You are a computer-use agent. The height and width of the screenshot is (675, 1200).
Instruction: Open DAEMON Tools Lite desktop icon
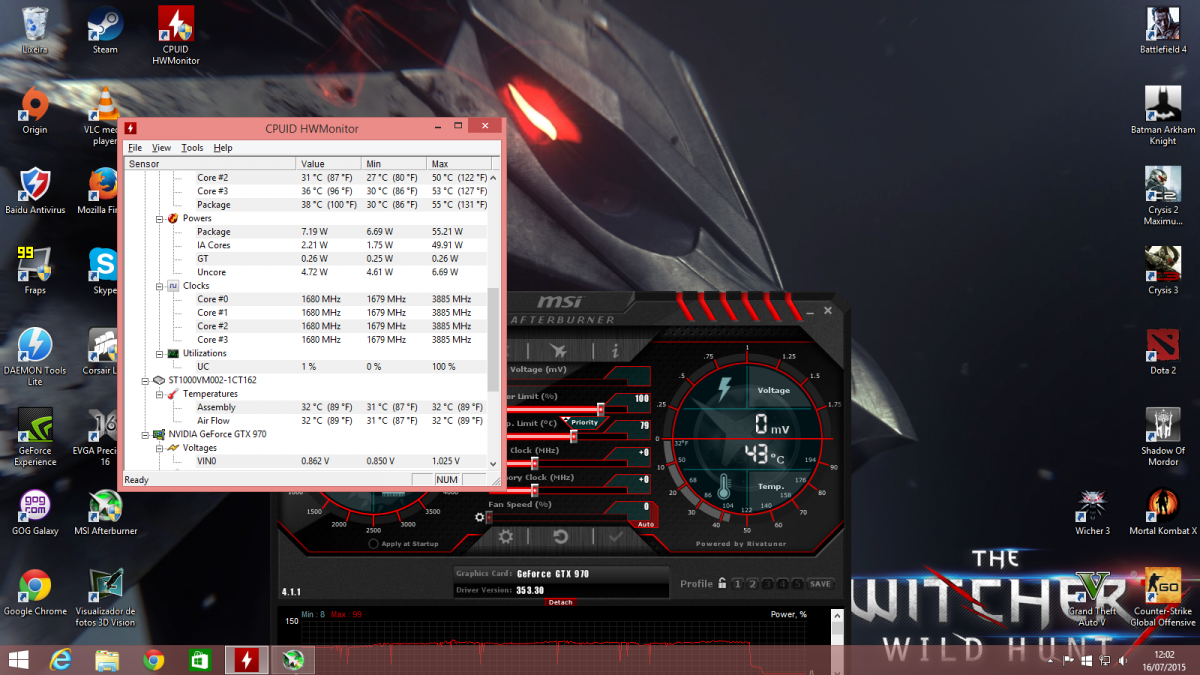point(35,357)
